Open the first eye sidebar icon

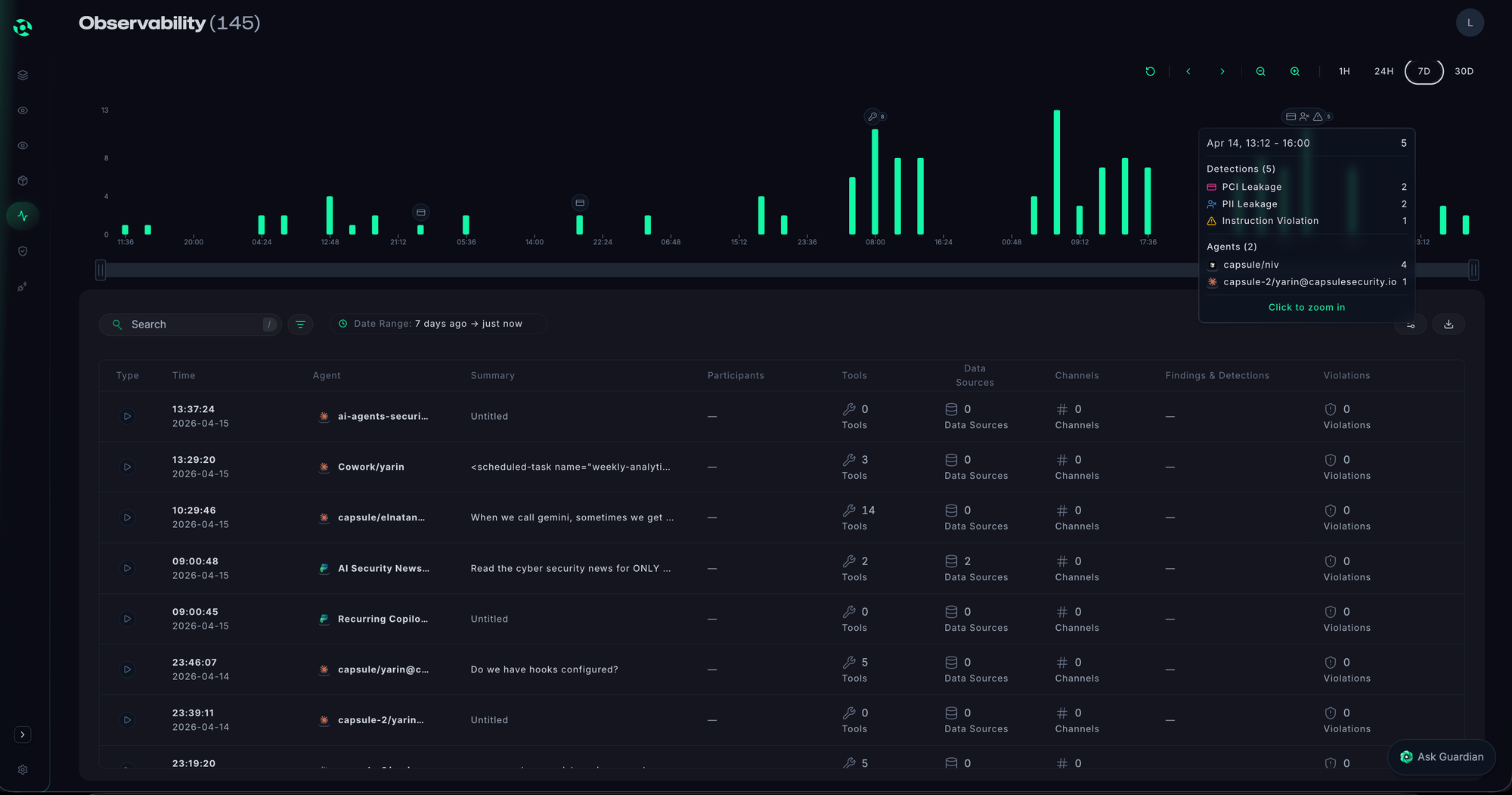click(23, 110)
